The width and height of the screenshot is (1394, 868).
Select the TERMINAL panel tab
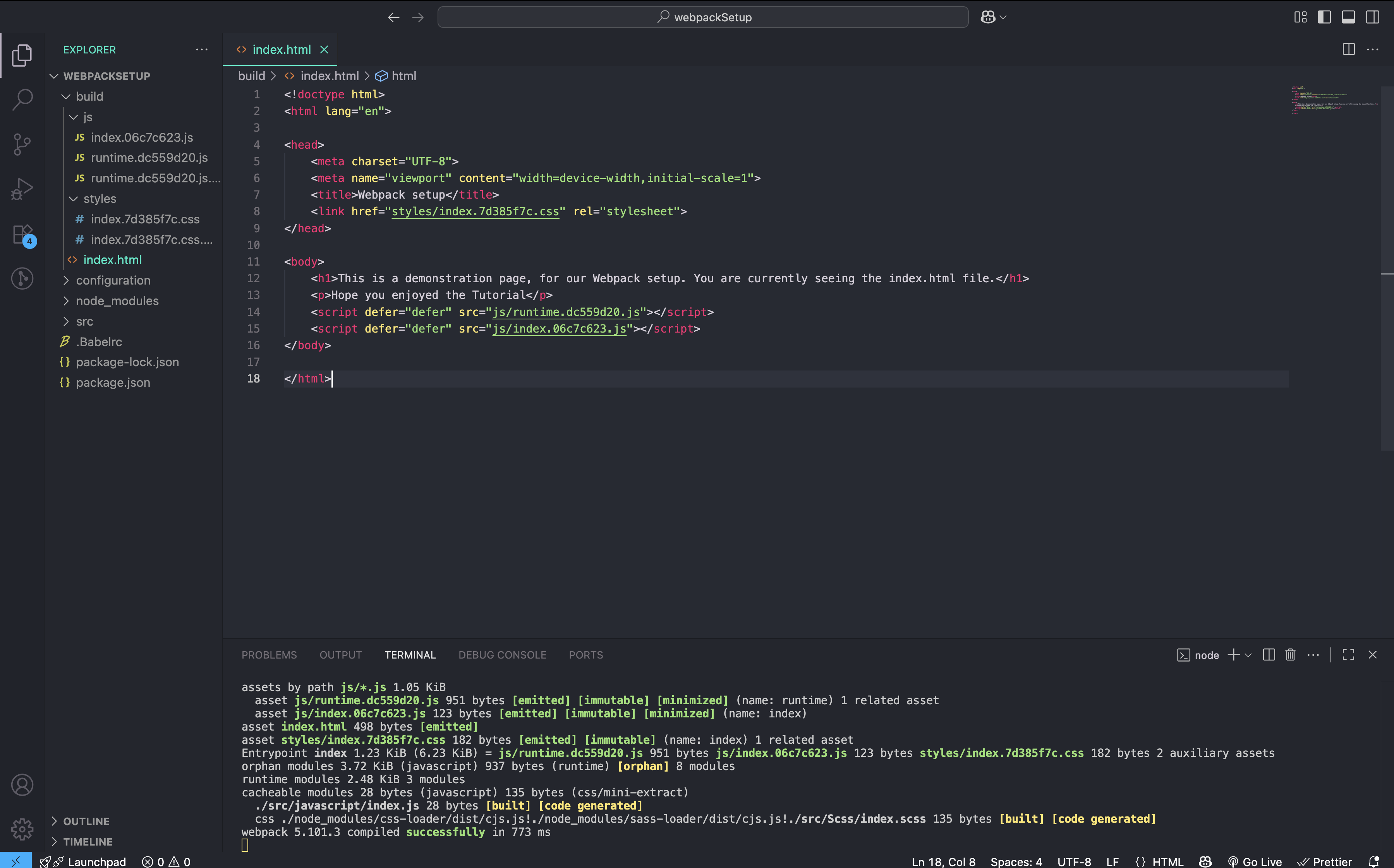pos(410,655)
